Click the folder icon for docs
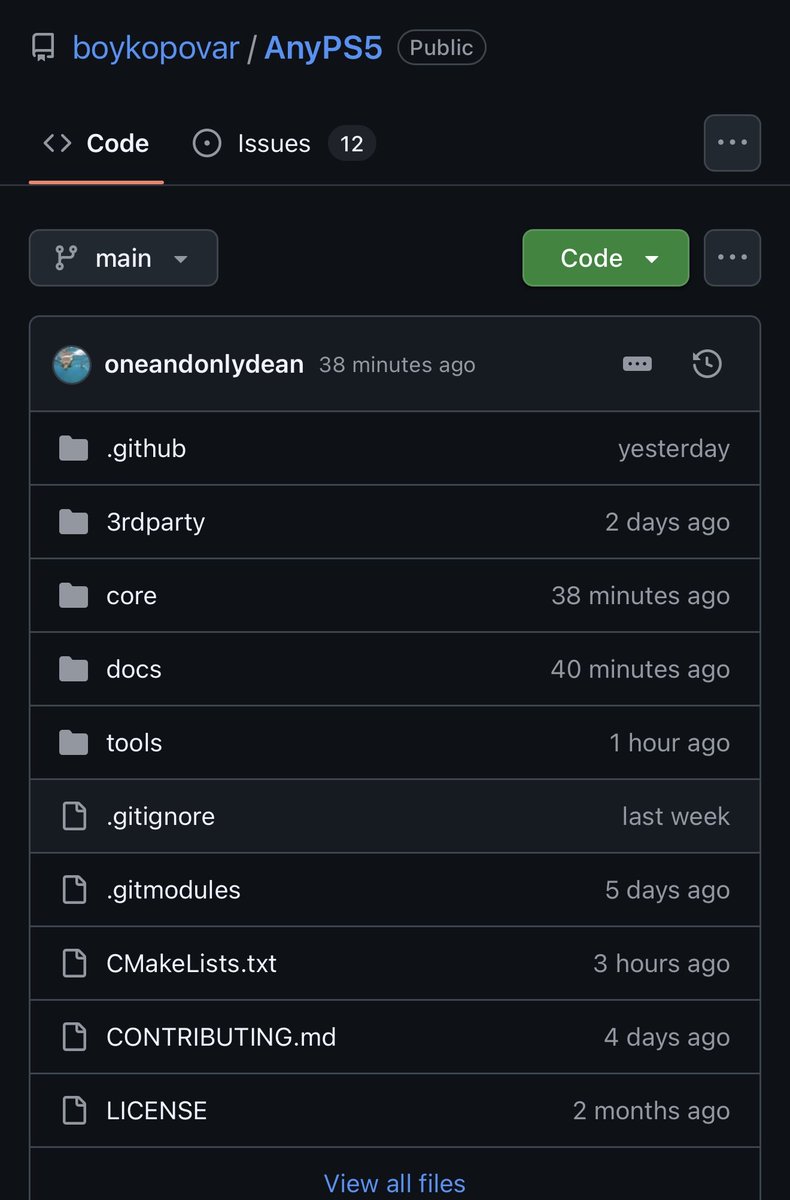Image resolution: width=790 pixels, height=1200 pixels. coord(73,669)
